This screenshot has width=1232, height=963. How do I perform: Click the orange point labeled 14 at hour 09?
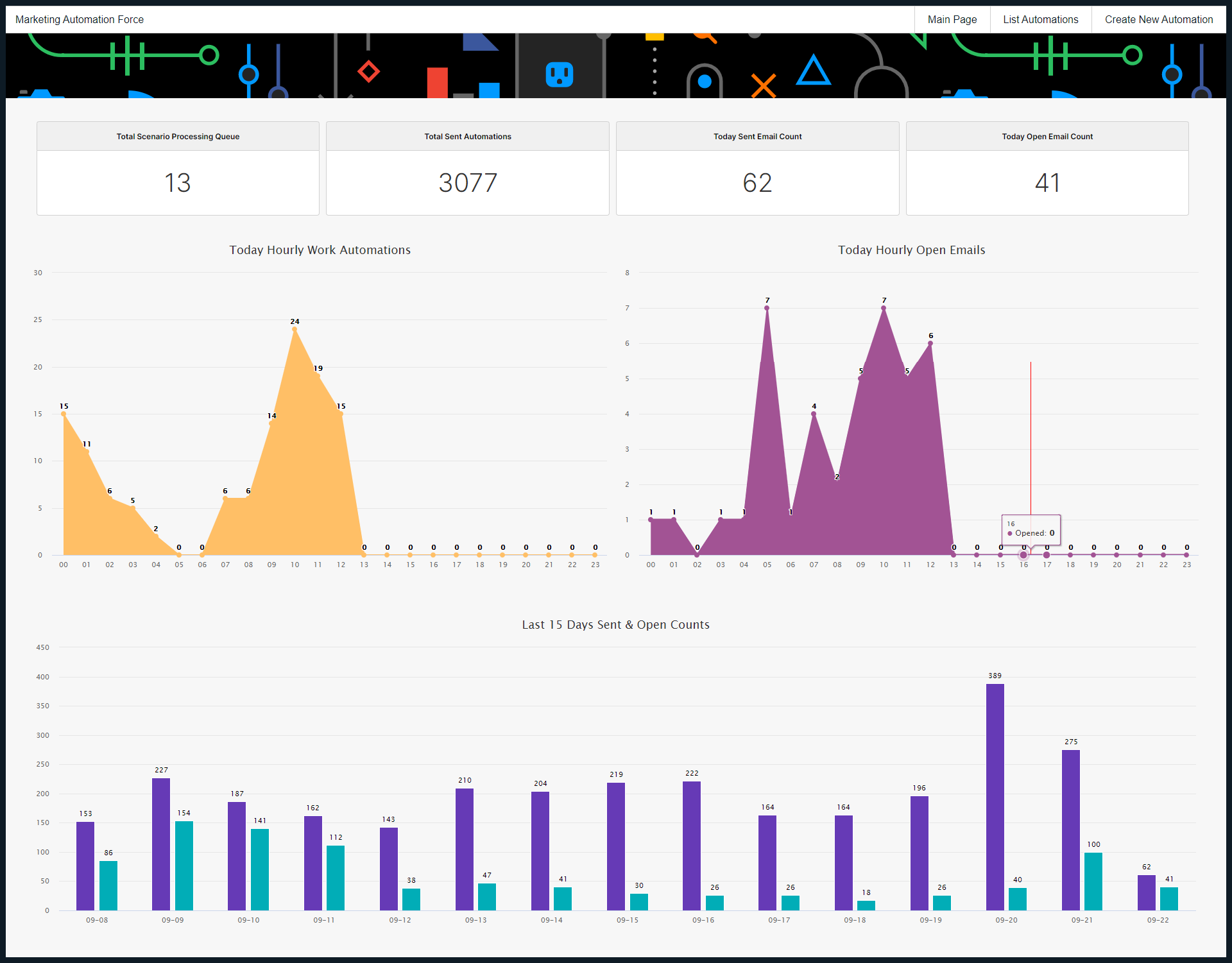271,423
